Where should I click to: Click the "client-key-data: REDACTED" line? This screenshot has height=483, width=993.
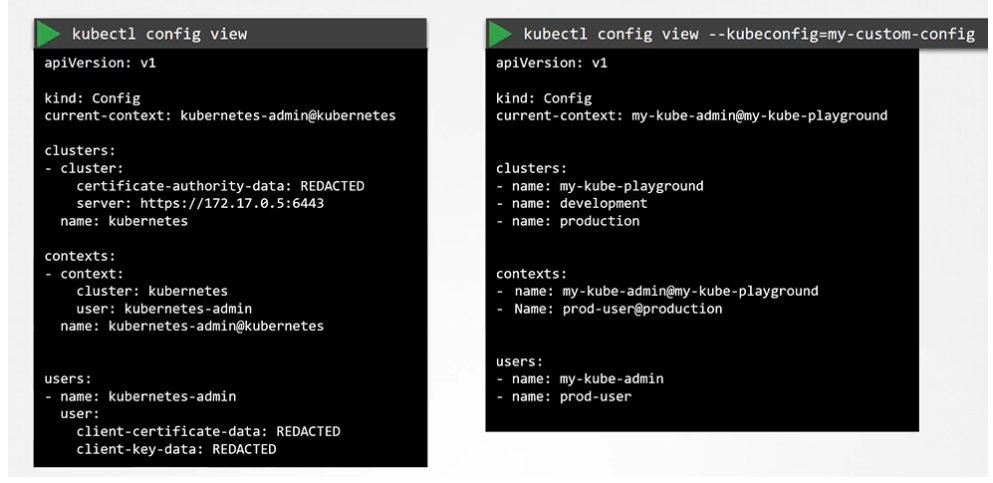[x=175, y=448]
